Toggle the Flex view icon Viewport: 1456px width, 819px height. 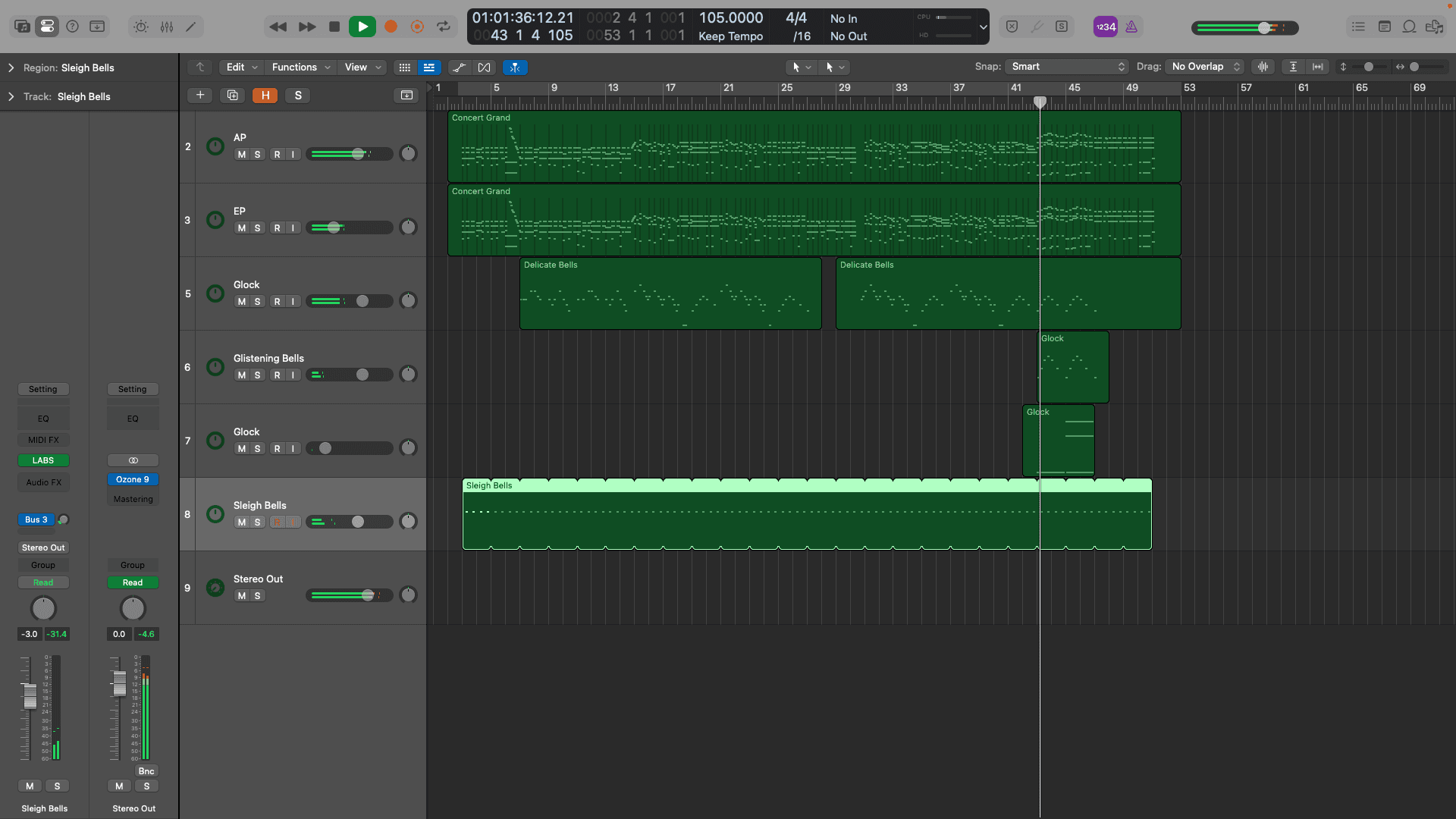coord(484,67)
